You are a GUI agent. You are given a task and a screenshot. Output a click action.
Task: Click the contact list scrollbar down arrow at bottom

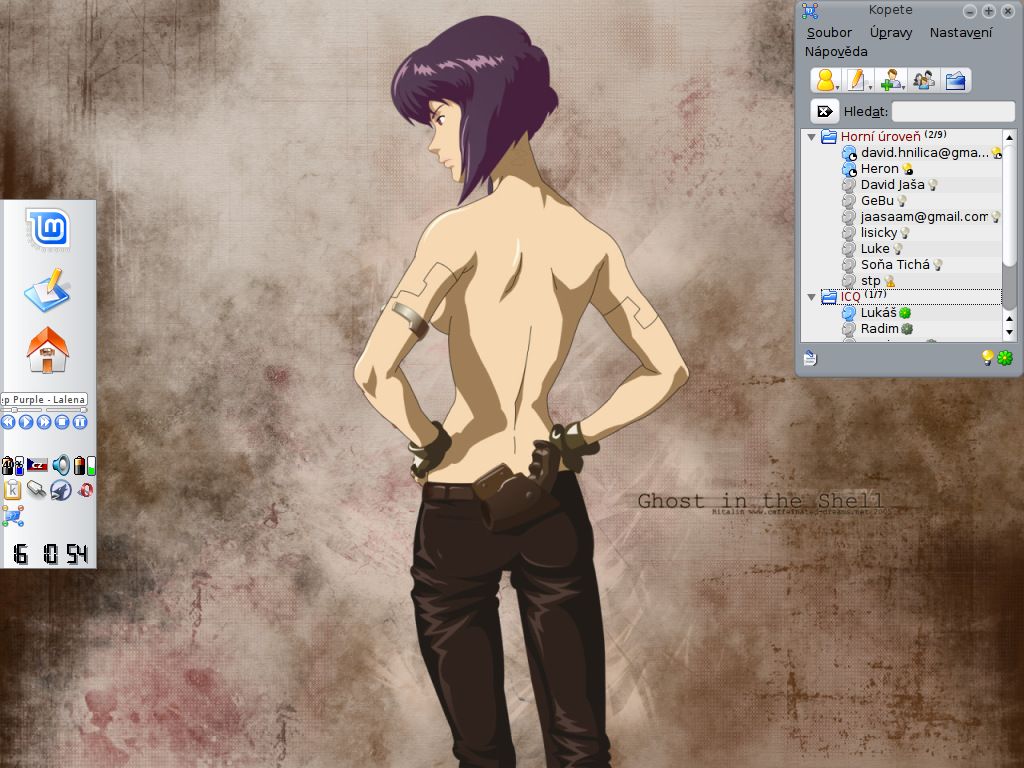1009,333
